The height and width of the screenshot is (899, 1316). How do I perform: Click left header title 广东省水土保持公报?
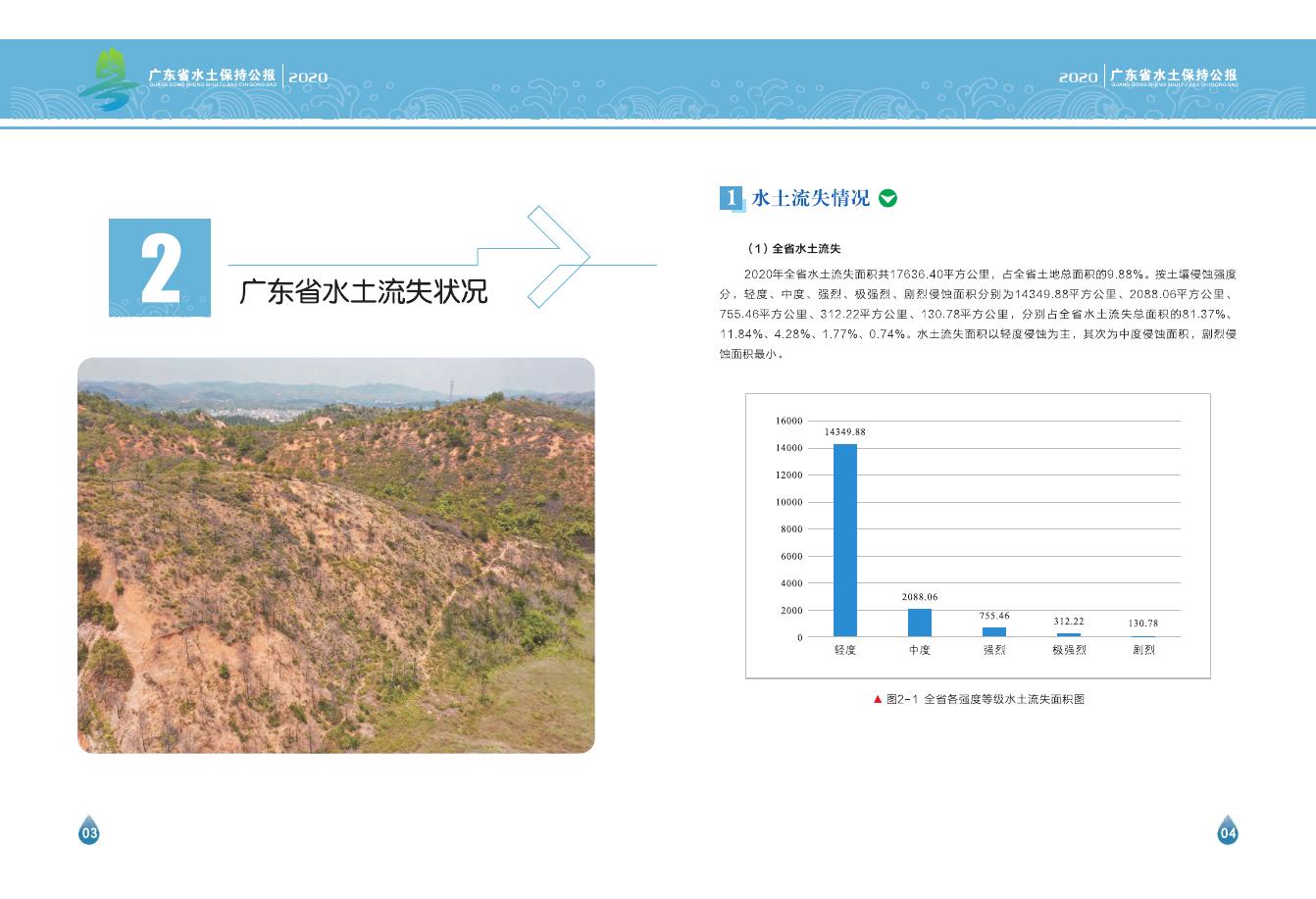tap(213, 75)
